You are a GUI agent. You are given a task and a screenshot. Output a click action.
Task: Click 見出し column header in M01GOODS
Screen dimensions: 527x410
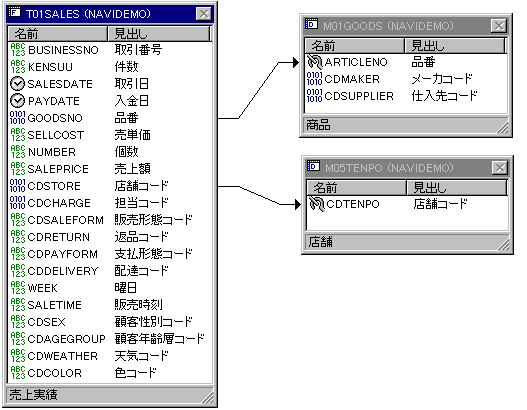(455, 45)
